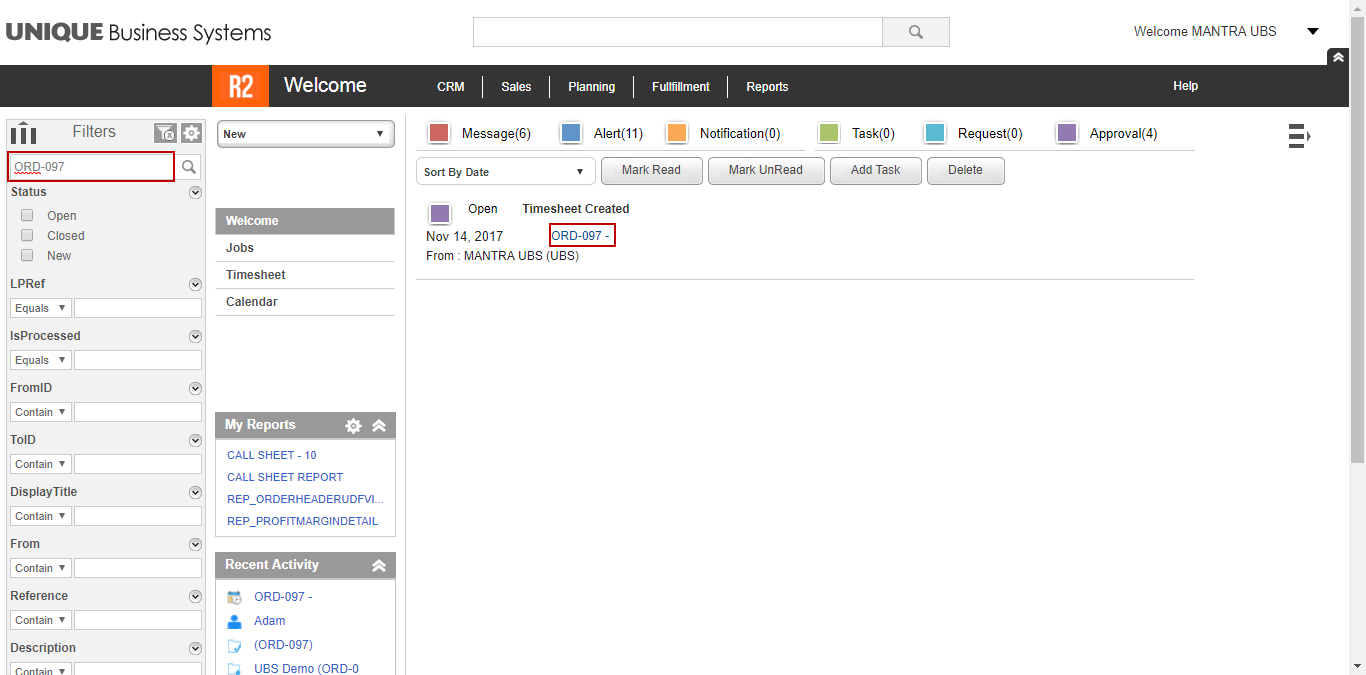
Task: Open the Planning menu
Action: click(591, 87)
